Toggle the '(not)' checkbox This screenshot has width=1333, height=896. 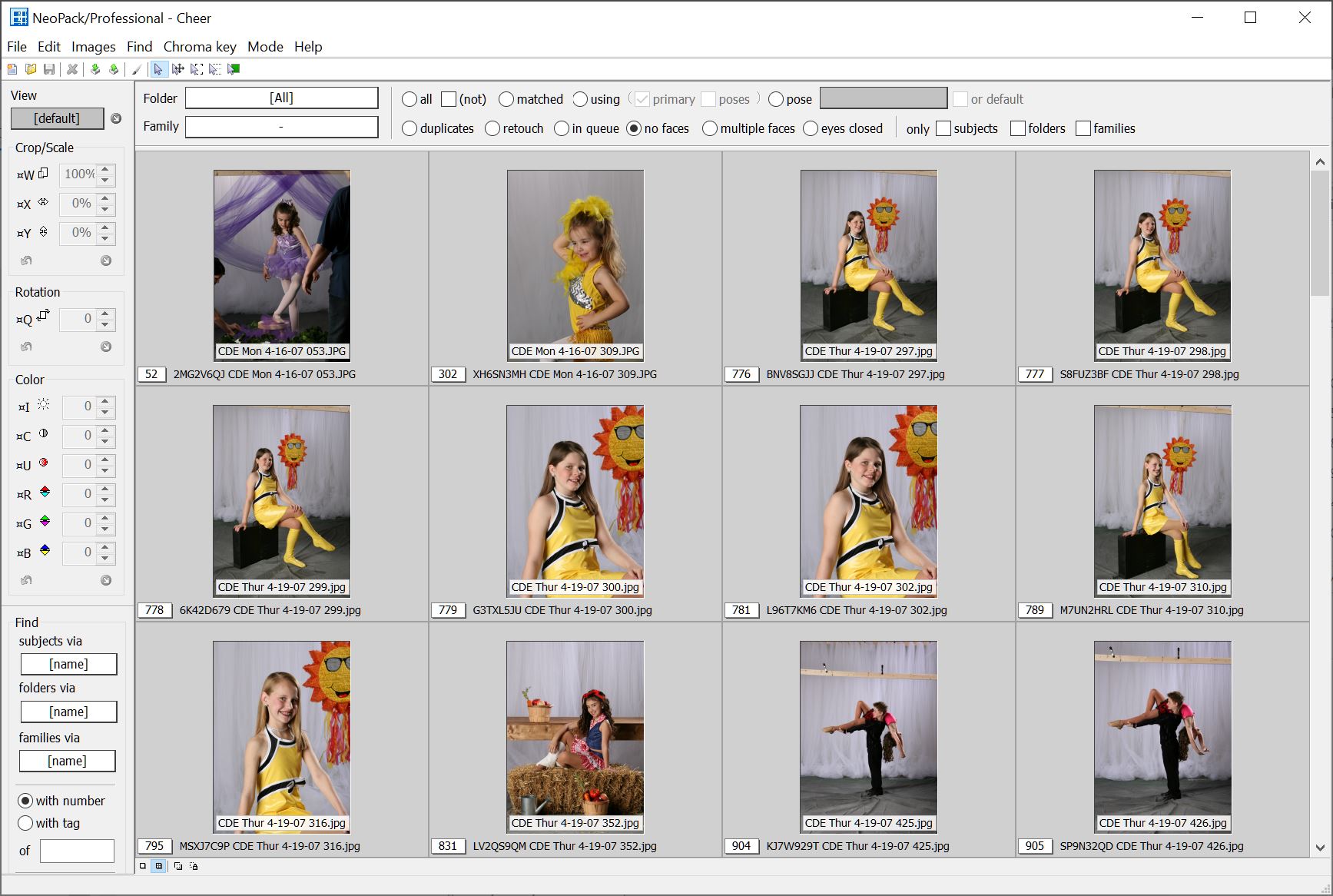[449, 99]
